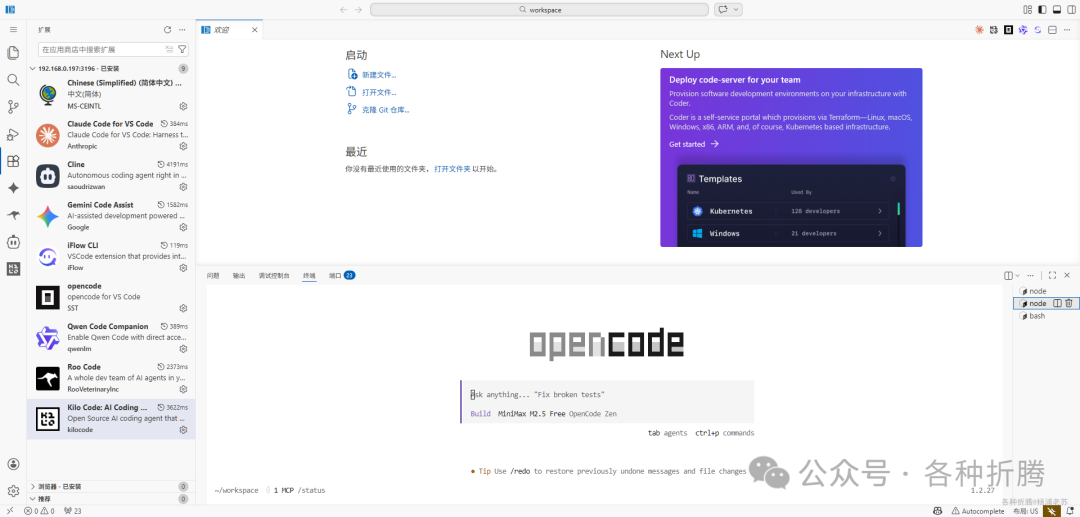
Task: Manage Kilo Code extension gear
Action: tap(183, 430)
